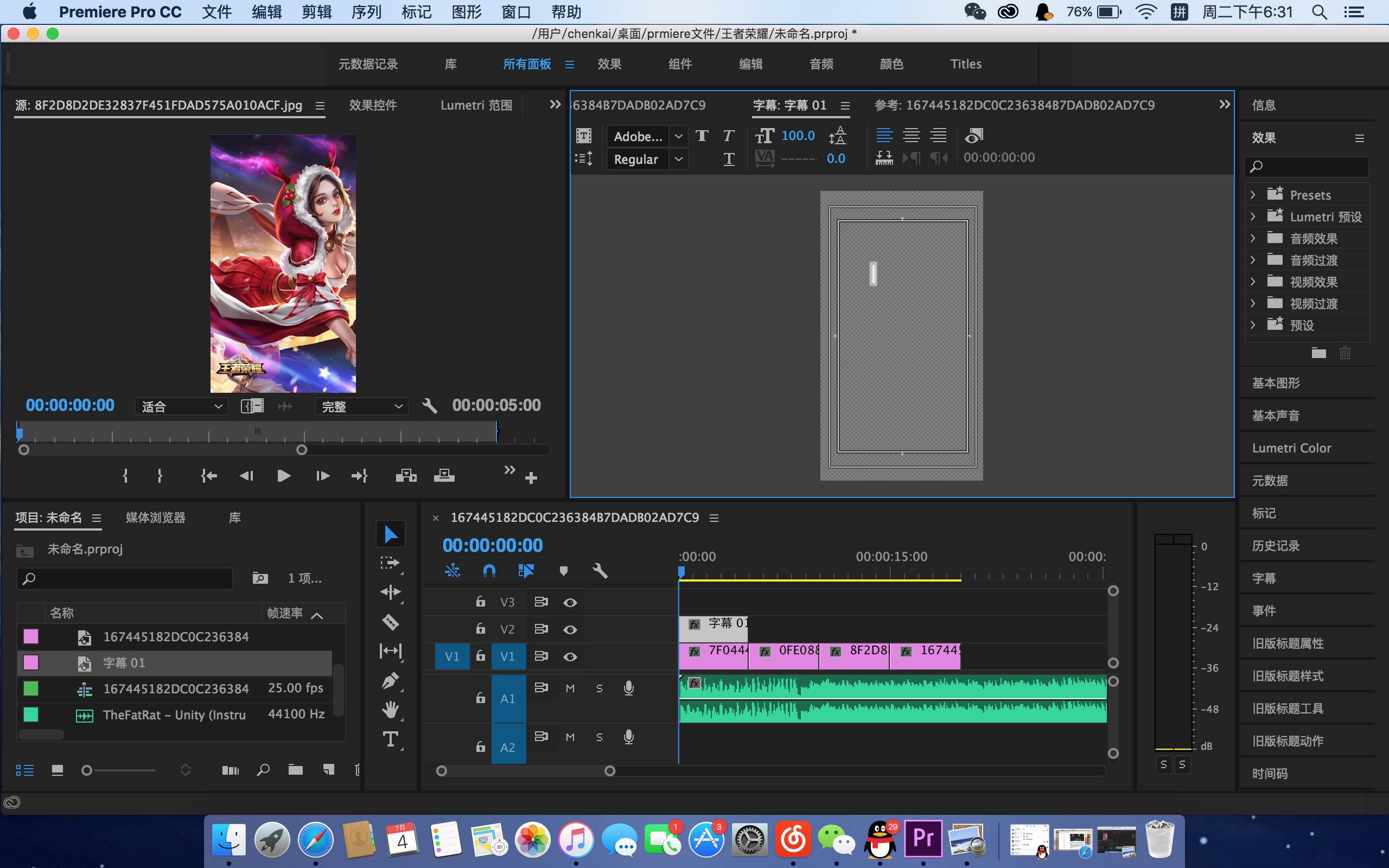
Task: Step forward one frame in source monitor
Action: [323, 475]
